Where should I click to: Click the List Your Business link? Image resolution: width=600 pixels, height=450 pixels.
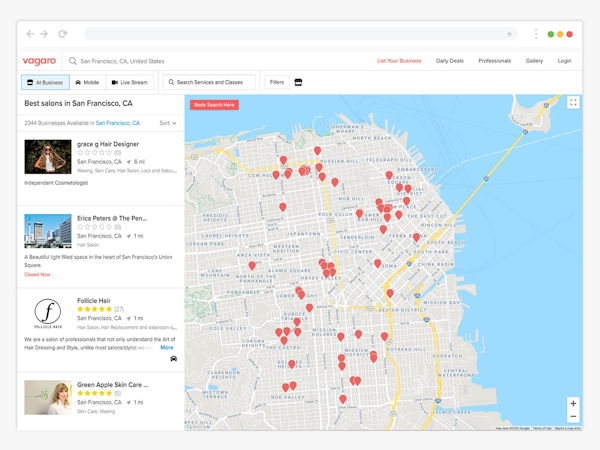(x=399, y=61)
